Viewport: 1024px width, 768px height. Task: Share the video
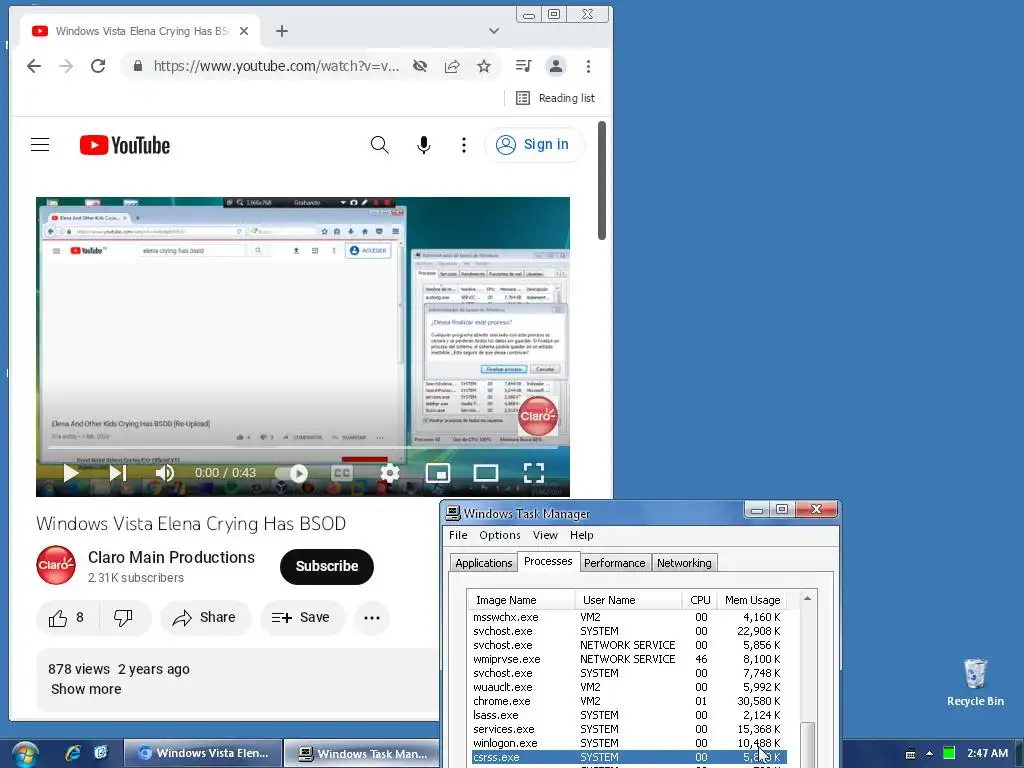[x=204, y=618]
